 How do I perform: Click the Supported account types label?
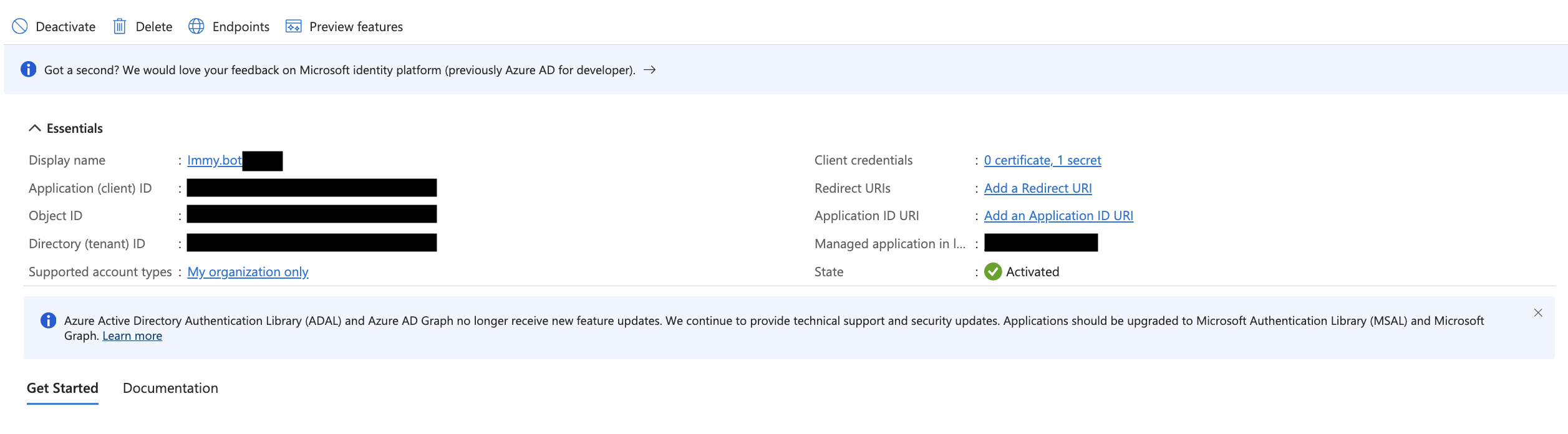[x=100, y=272]
